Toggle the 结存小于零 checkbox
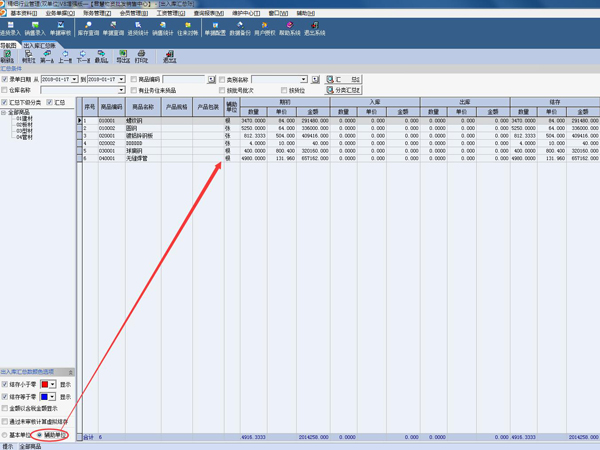This screenshot has width=600, height=450. [x=5, y=384]
